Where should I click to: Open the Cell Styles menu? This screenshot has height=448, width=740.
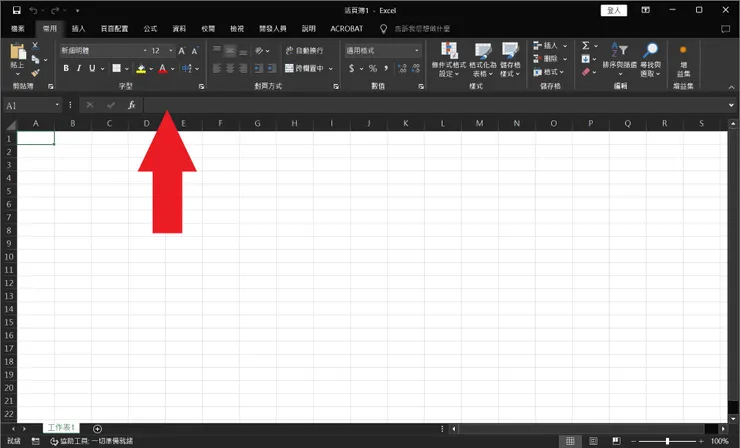pyautogui.click(x=510, y=59)
